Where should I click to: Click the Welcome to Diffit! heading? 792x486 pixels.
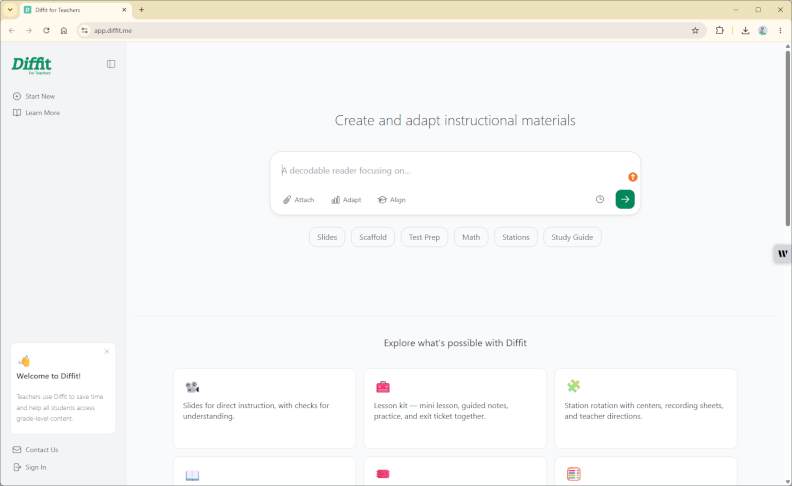point(48,376)
